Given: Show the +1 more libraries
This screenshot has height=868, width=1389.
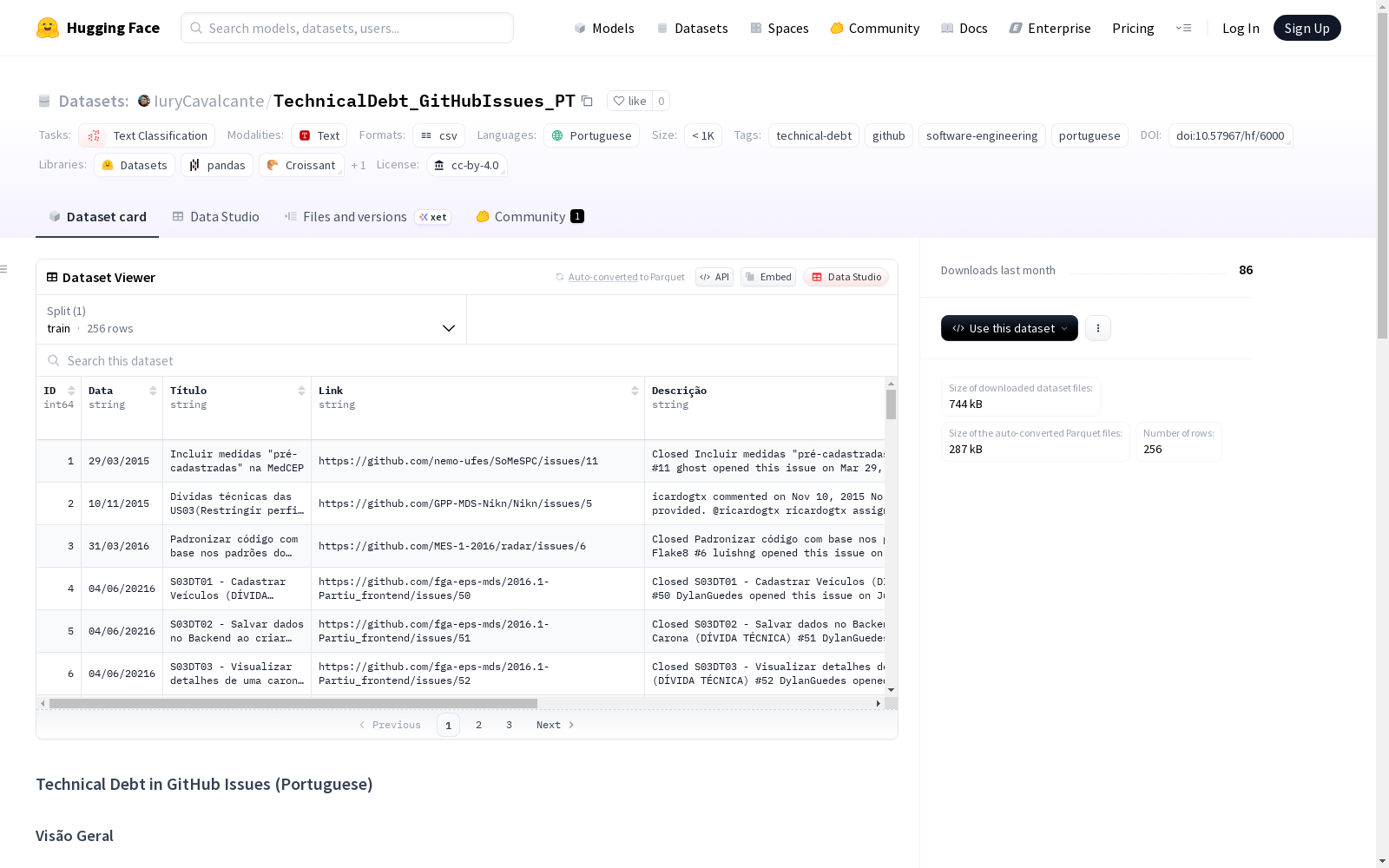Looking at the screenshot, I should click(x=359, y=165).
